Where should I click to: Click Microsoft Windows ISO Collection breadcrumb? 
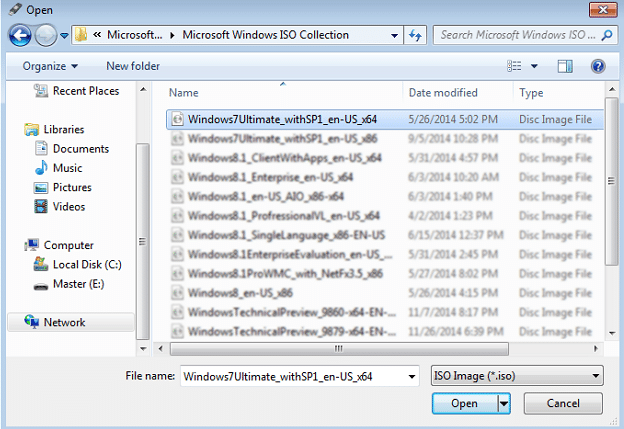coord(265,35)
